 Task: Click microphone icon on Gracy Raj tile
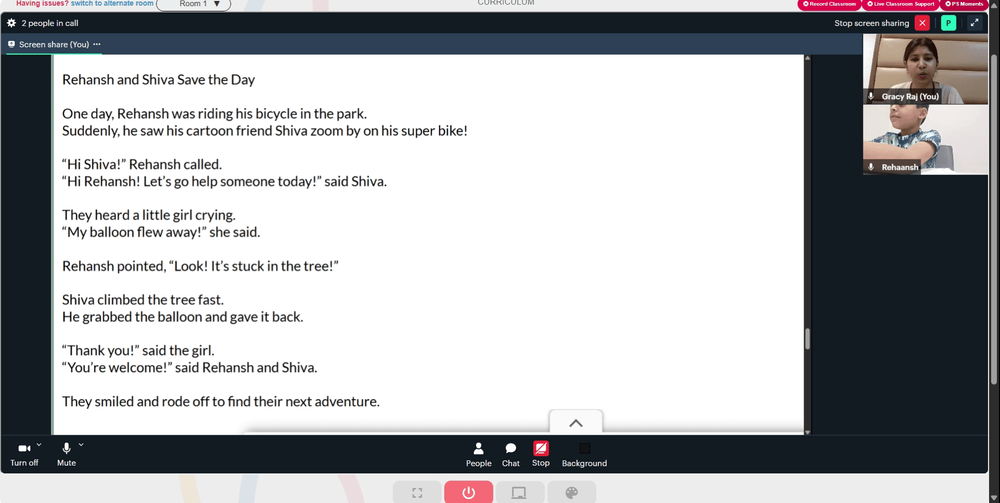[x=871, y=96]
